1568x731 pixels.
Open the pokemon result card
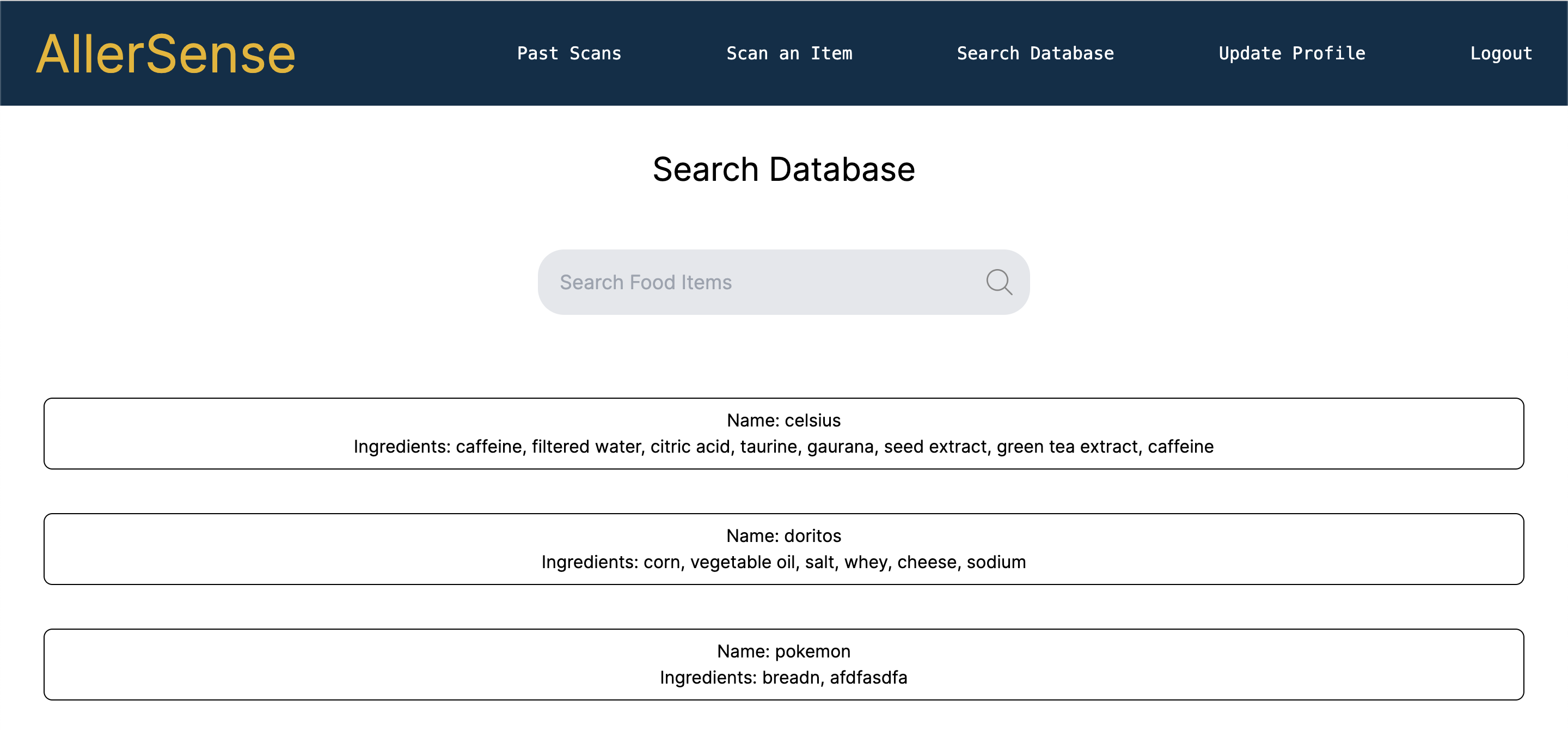point(182,664)
